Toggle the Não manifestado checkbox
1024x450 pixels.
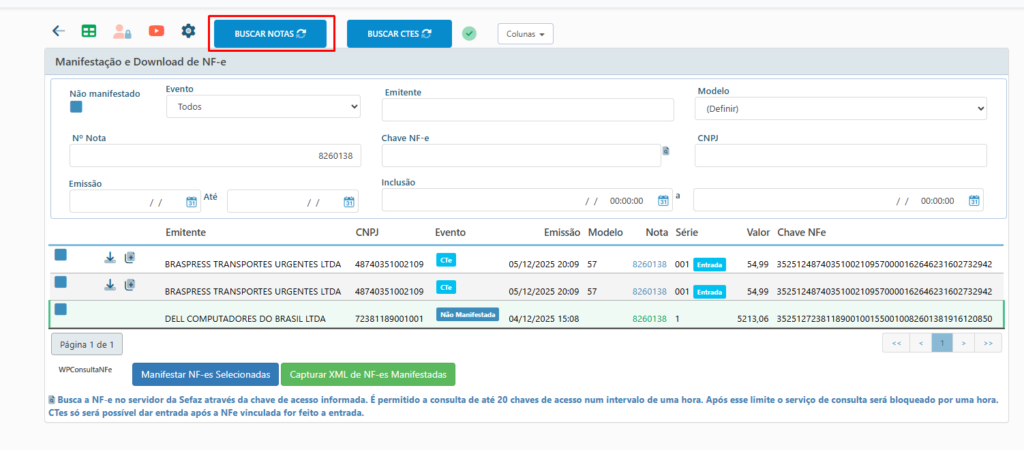tap(76, 107)
